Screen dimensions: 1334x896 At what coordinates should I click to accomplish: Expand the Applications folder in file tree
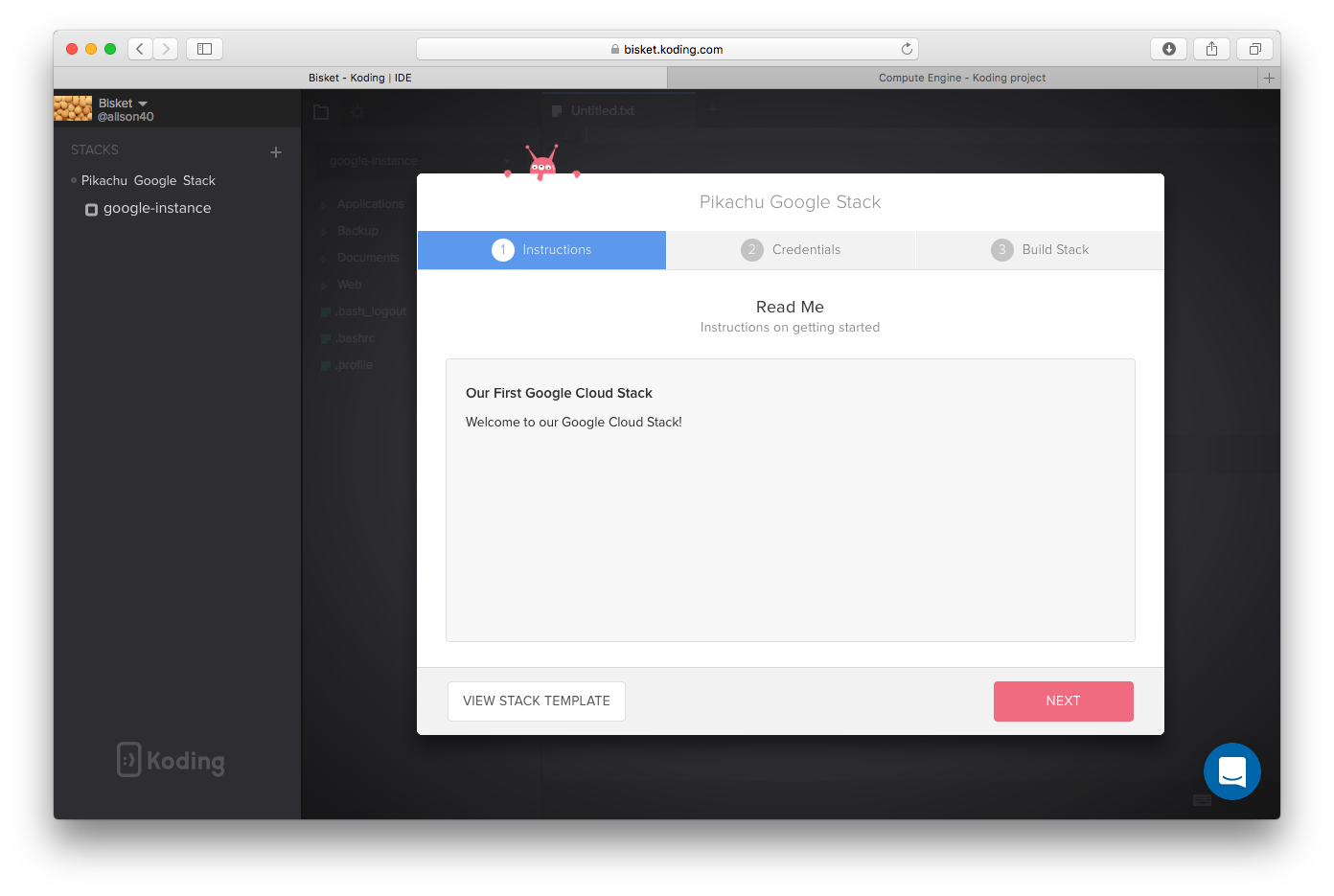click(x=325, y=205)
